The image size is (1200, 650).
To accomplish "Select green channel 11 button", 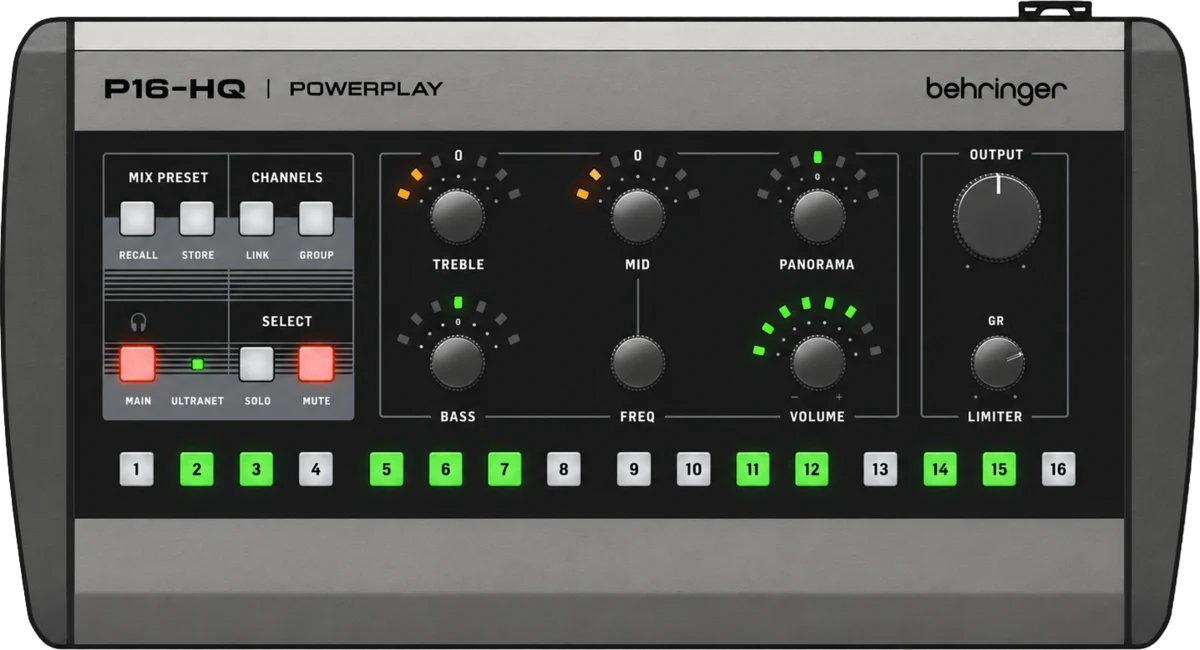I will tap(753, 469).
